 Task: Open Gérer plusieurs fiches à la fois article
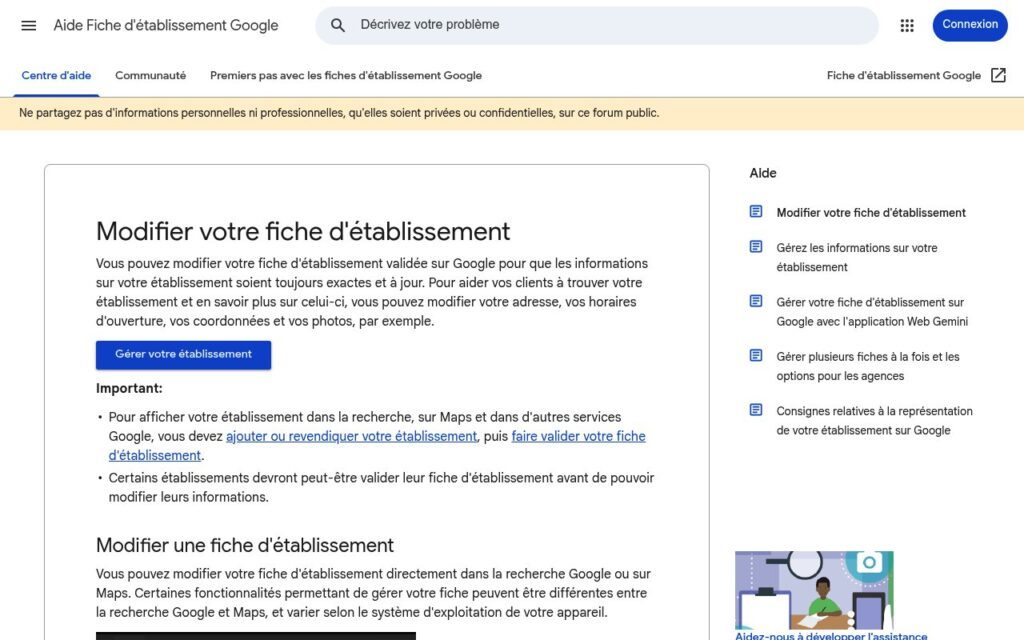pyautogui.click(x=867, y=366)
